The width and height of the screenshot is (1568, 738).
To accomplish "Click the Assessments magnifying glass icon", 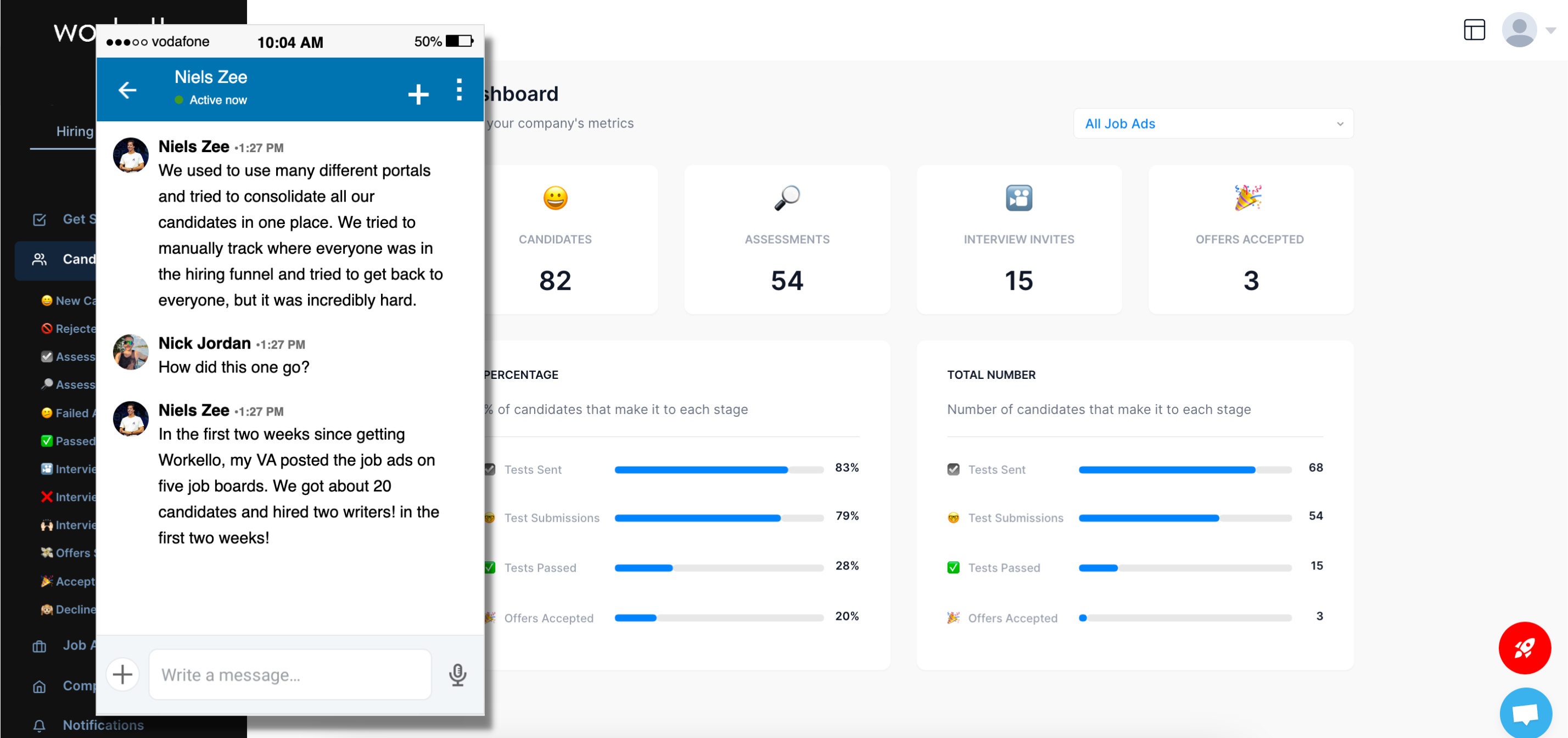I will pyautogui.click(x=786, y=199).
